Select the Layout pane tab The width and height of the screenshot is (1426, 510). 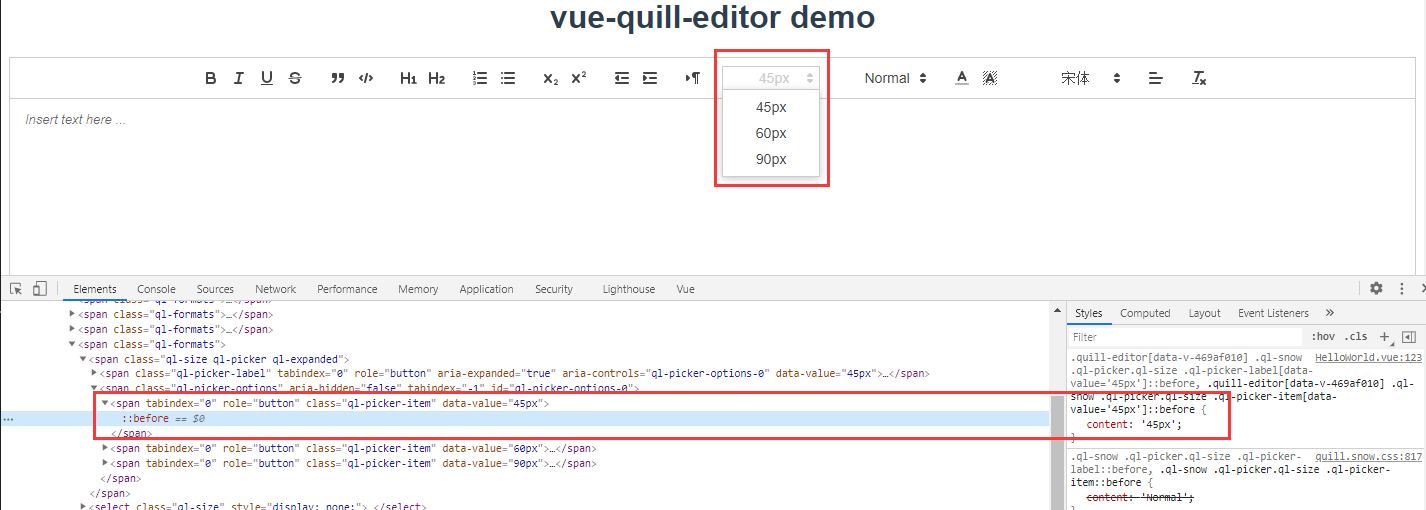click(1204, 313)
